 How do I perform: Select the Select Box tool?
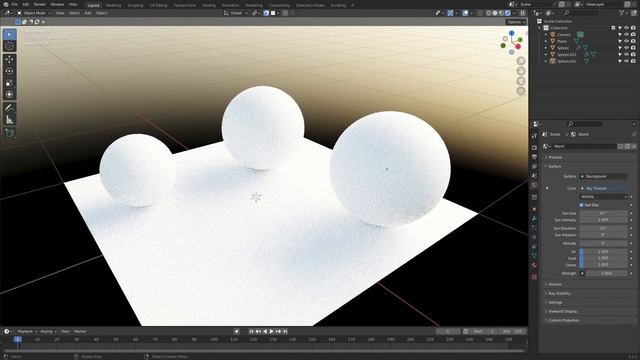click(9, 35)
